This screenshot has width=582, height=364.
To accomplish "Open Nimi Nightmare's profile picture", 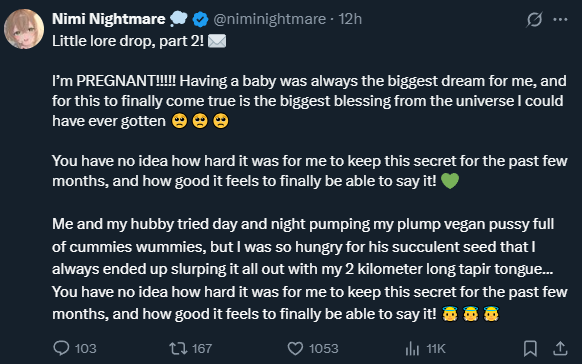I will pyautogui.click(x=24, y=29).
